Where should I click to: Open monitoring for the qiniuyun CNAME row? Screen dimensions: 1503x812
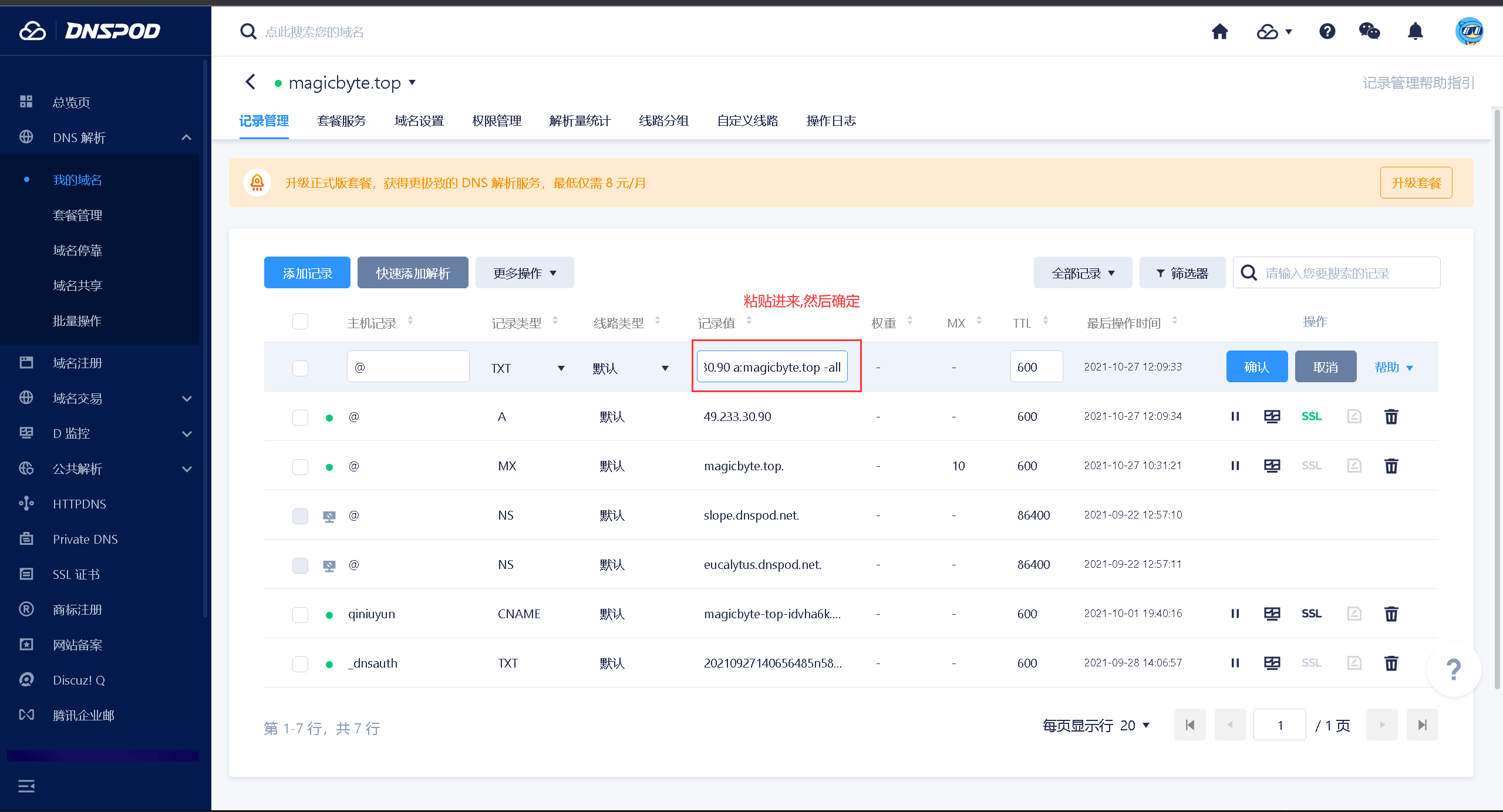pos(1272,614)
